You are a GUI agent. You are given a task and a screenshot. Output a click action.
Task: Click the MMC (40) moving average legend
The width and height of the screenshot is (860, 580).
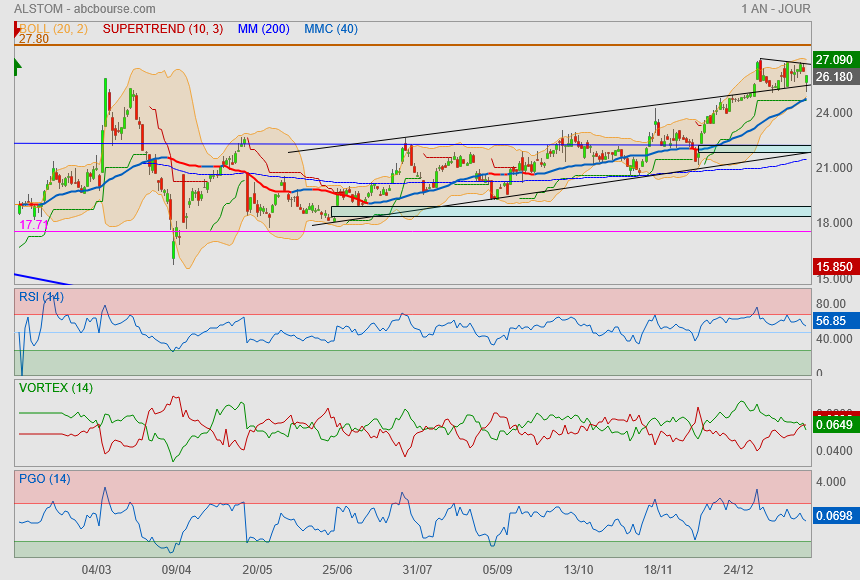(330, 29)
